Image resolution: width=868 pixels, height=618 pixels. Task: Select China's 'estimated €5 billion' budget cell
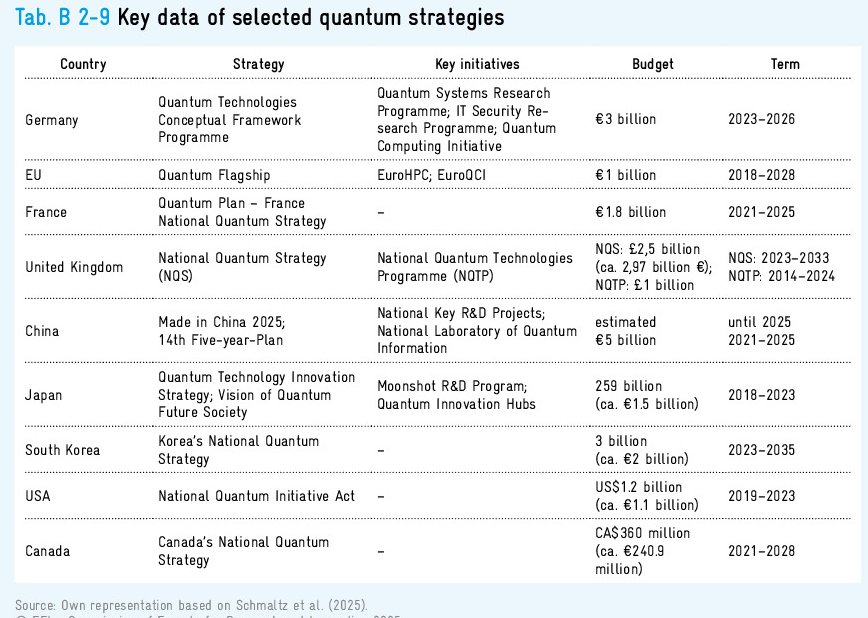click(627, 331)
